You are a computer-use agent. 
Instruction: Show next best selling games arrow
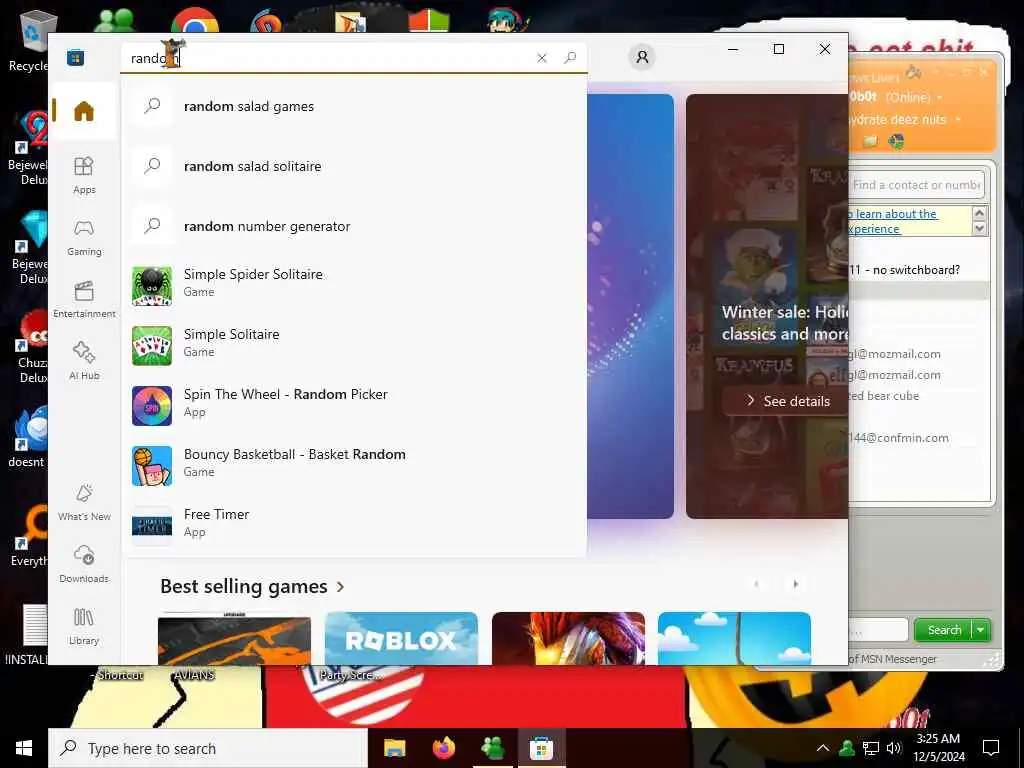coord(795,584)
